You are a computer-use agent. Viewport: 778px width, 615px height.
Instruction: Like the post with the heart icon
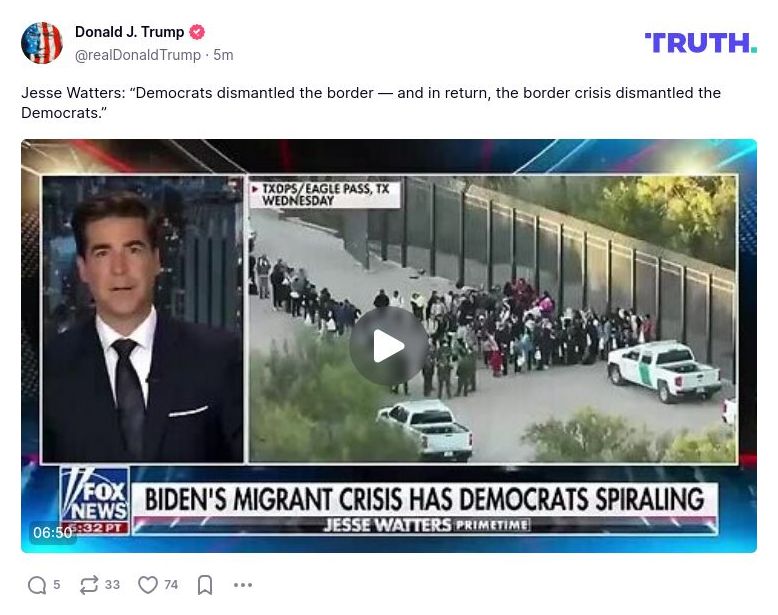point(148,585)
